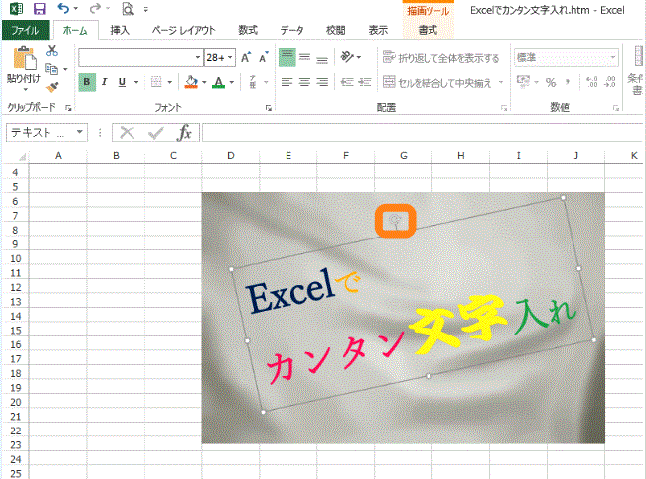Click the Orientation text angle icon
This screenshot has width=646, height=479.
[347, 56]
